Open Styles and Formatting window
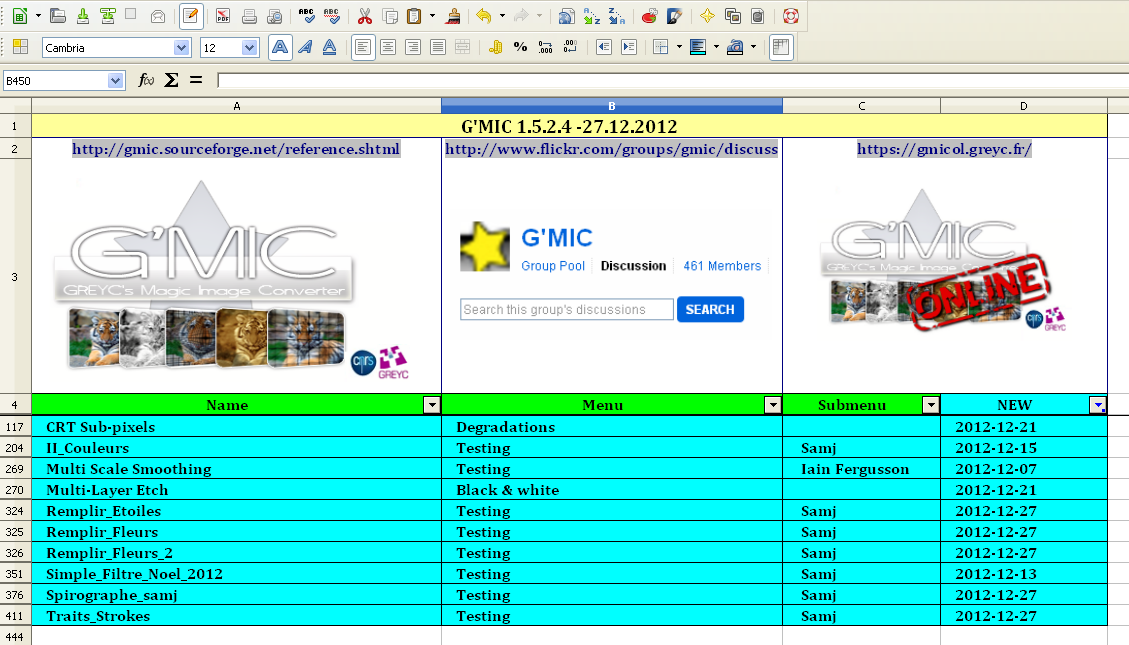 [21, 48]
